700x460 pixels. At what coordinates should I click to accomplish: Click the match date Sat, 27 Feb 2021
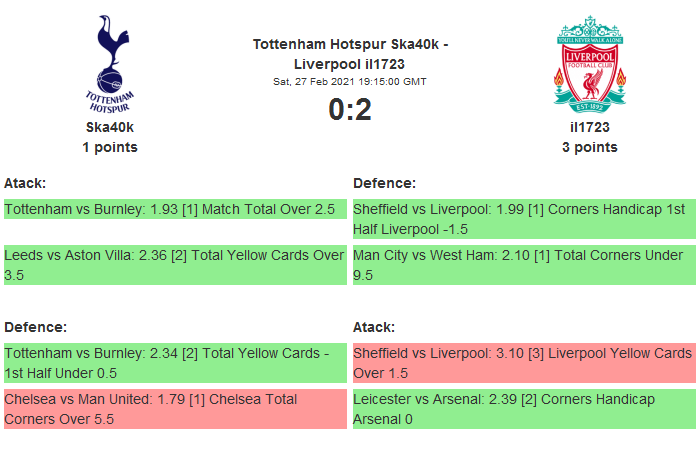point(350,81)
